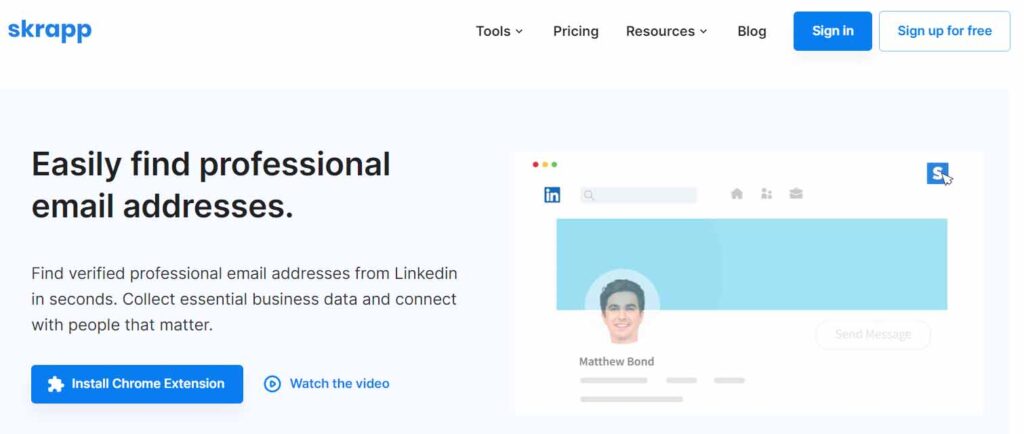Viewport: 1024px width, 434px height.
Task: Click Matthew Bond's profile photo
Action: click(621, 309)
